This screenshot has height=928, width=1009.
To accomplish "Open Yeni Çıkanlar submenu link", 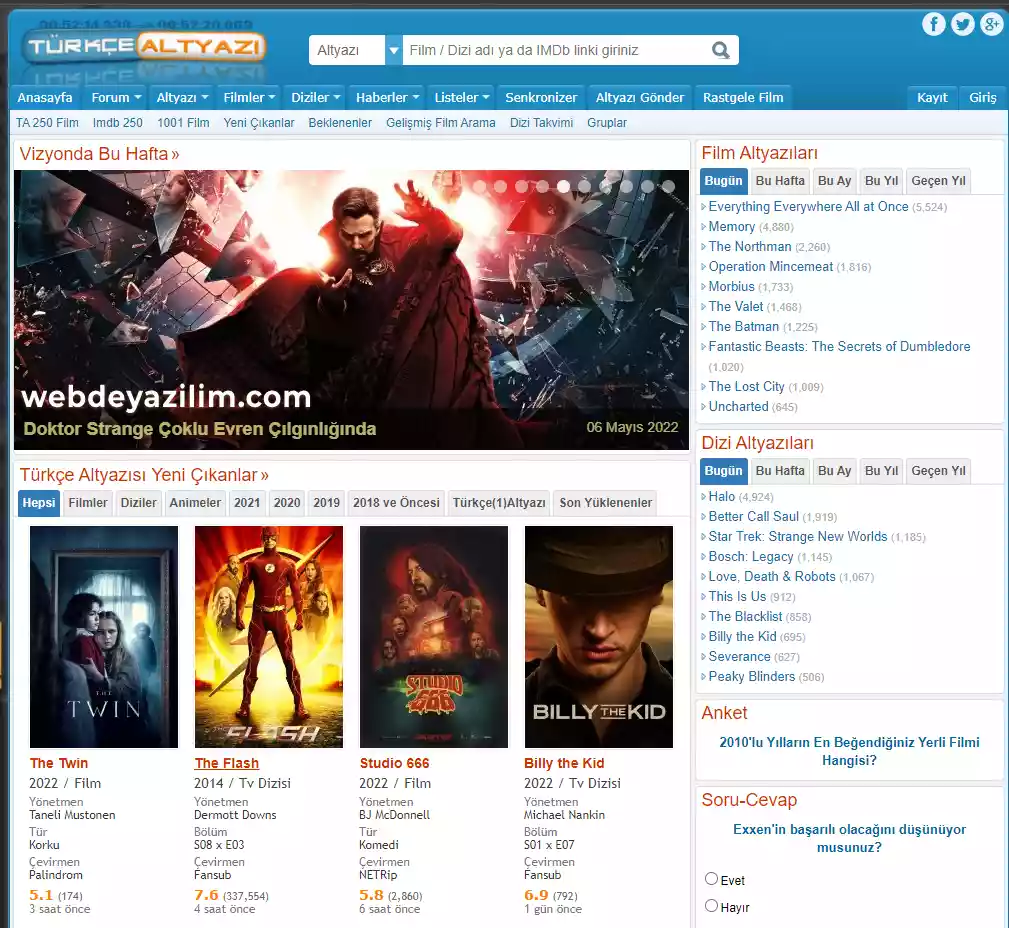I will [x=259, y=123].
